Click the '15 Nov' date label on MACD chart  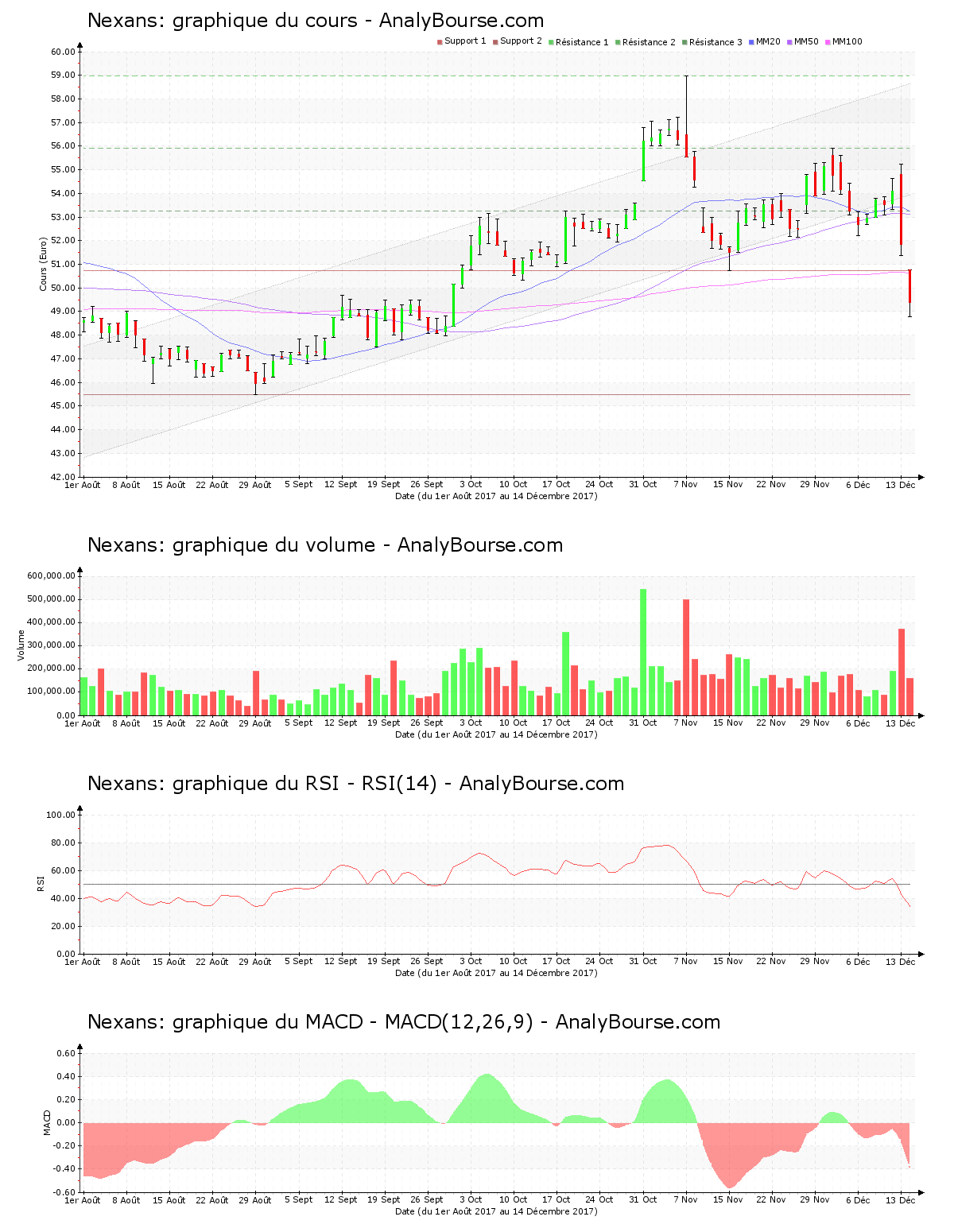click(728, 1200)
